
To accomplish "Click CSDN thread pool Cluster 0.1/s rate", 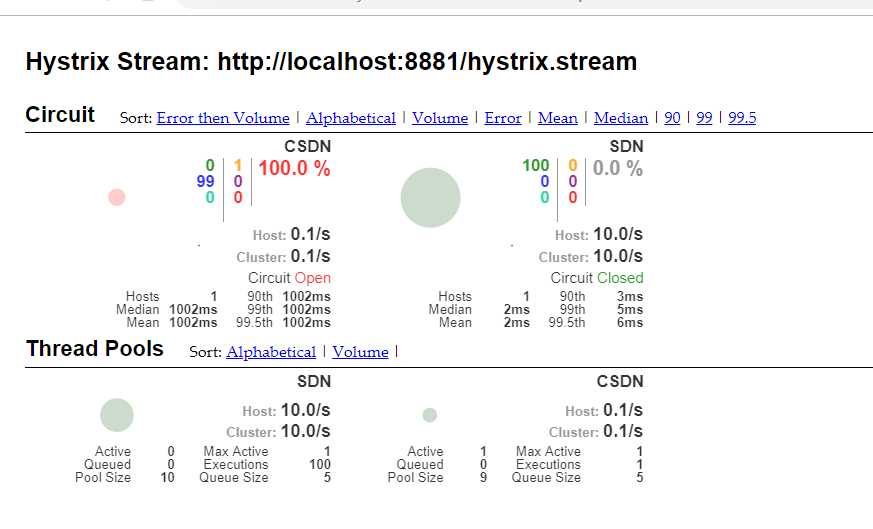I will (x=623, y=432).
